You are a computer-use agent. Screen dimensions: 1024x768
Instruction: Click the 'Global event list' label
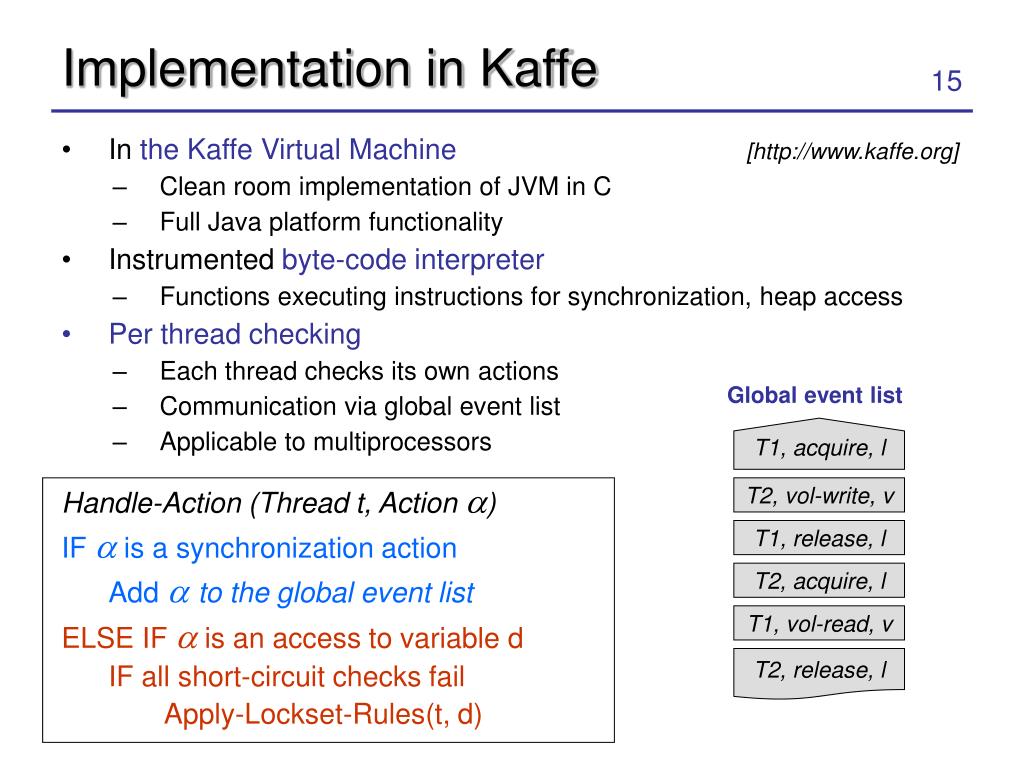tap(814, 395)
